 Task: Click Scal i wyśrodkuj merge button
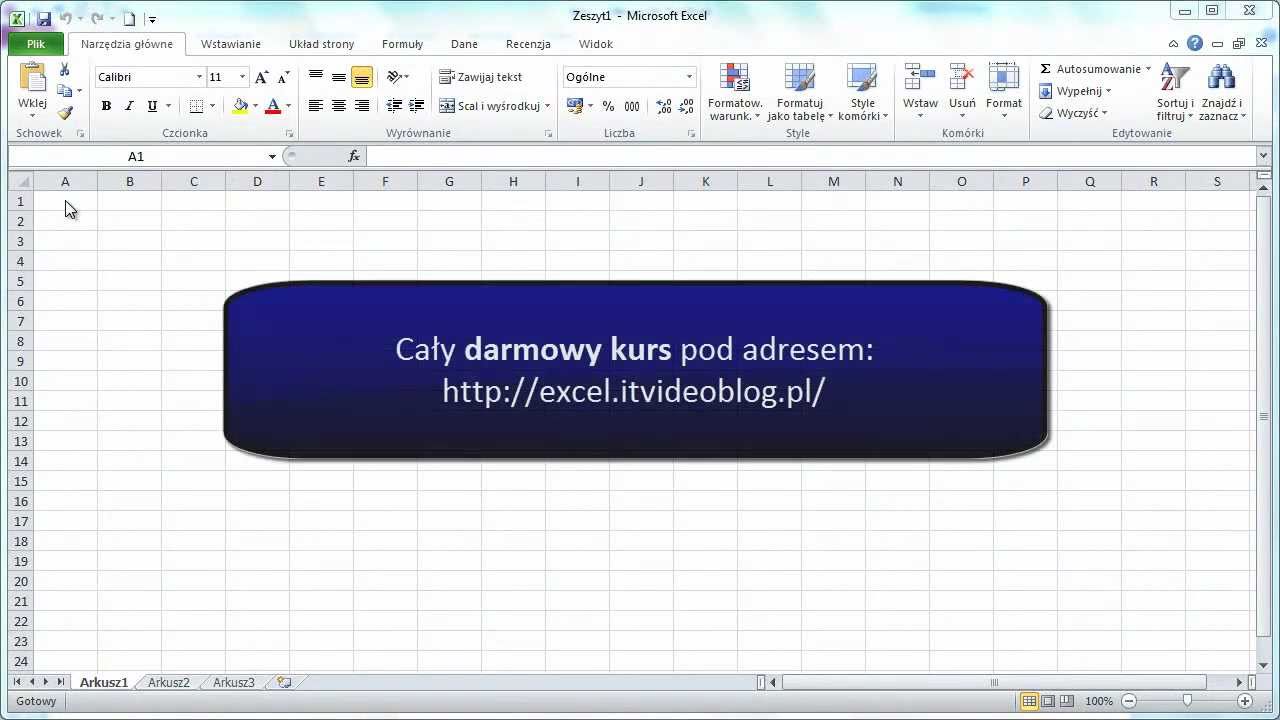(x=490, y=106)
